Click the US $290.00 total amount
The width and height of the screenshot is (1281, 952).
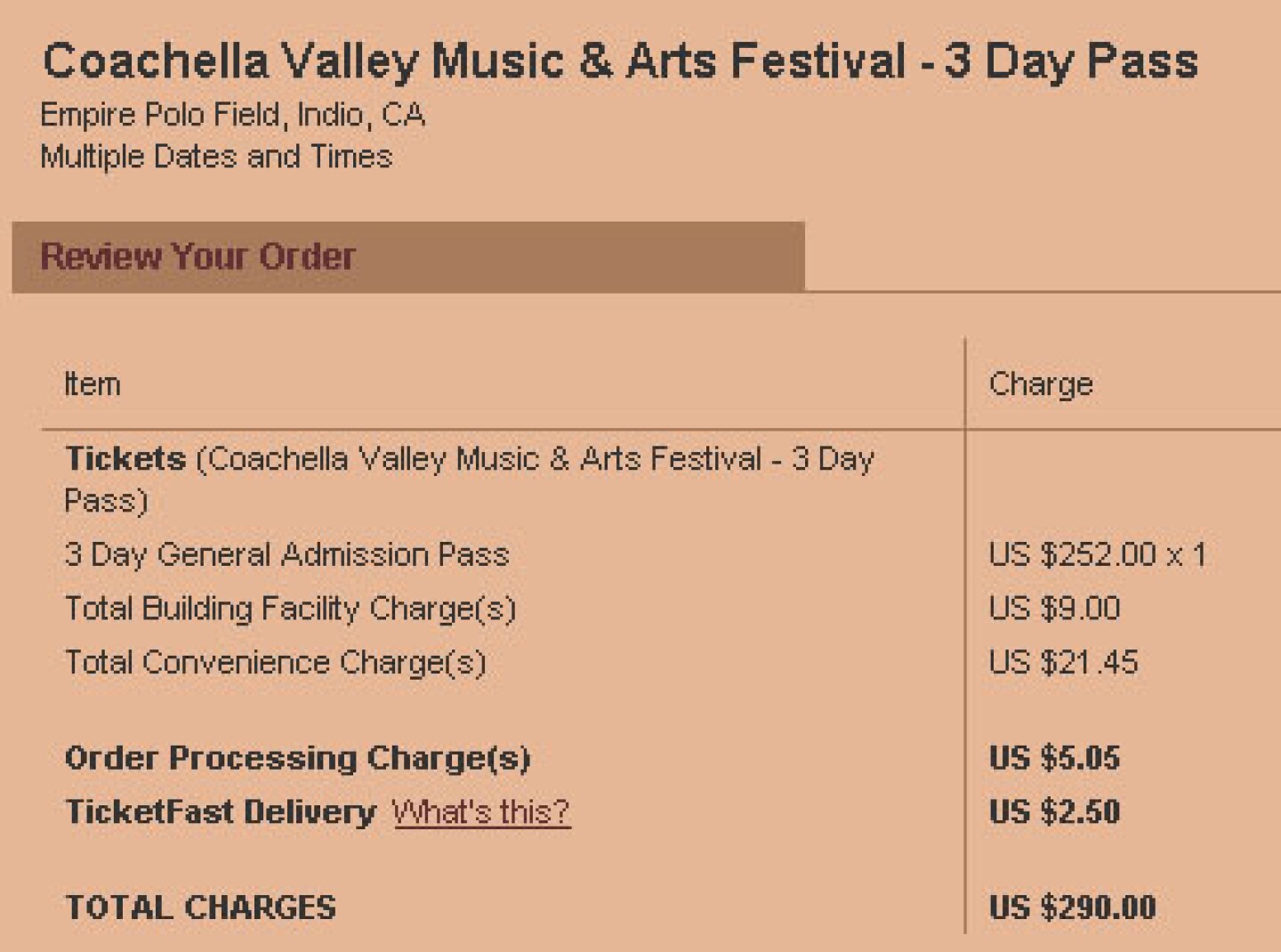[1072, 908]
